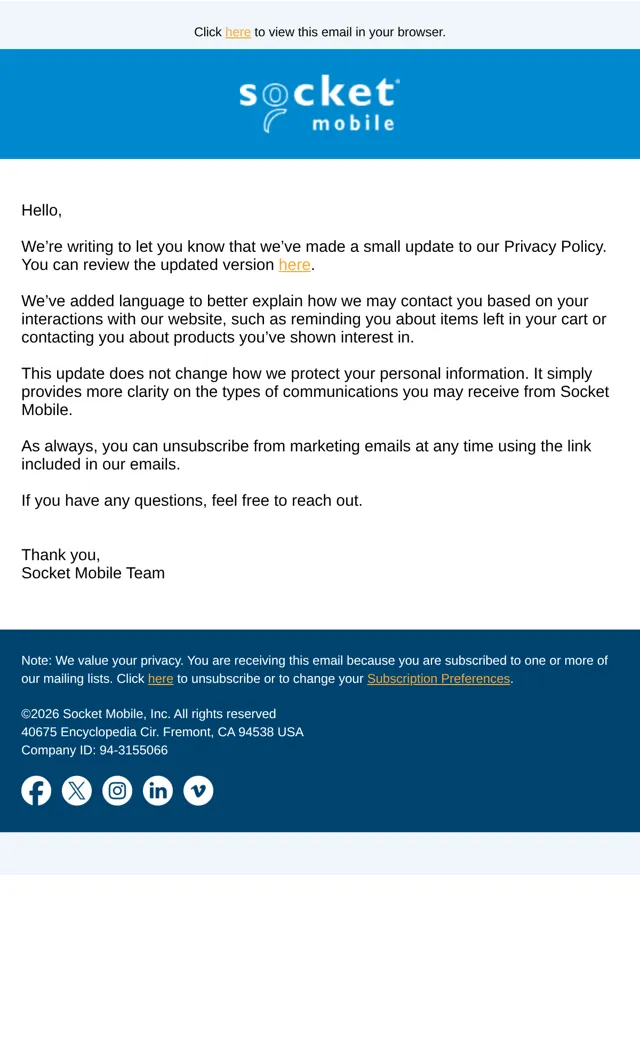Click the footer 'here' link to unsubscribe

tap(160, 679)
